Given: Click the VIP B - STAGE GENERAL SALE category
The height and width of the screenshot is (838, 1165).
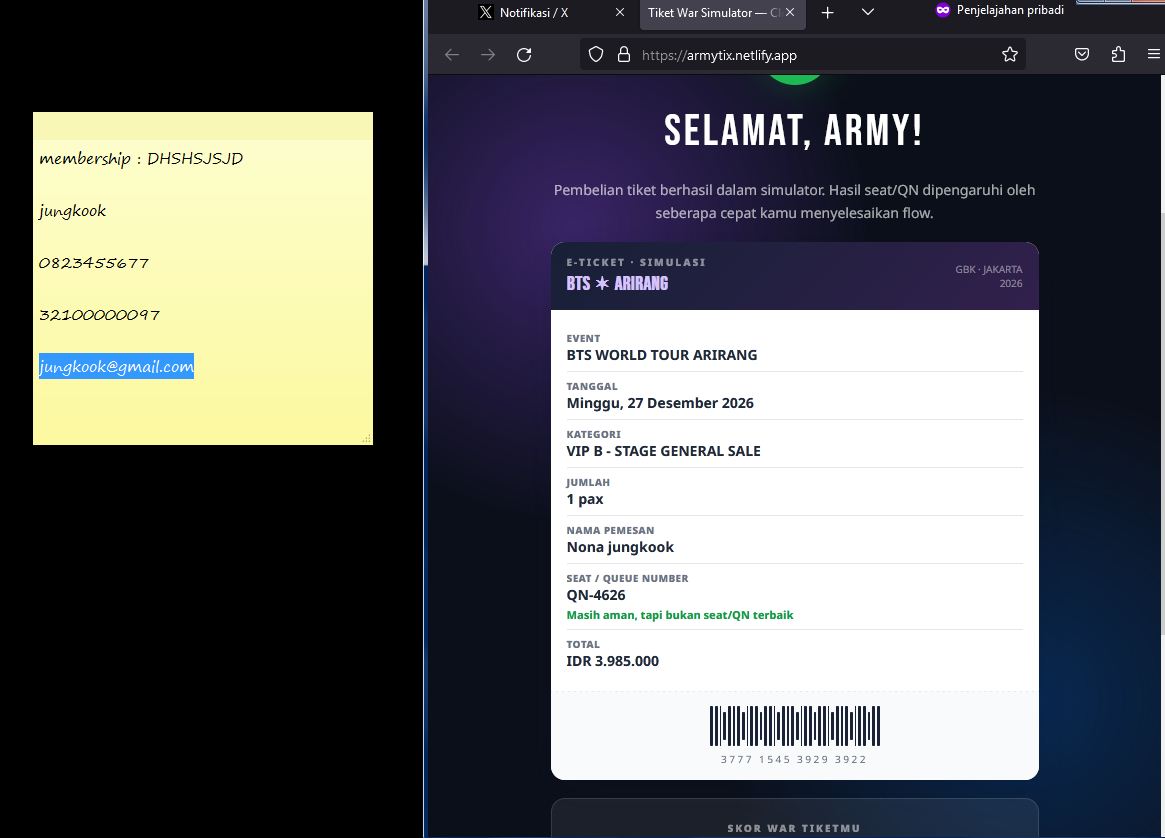Looking at the screenshot, I should [663, 451].
